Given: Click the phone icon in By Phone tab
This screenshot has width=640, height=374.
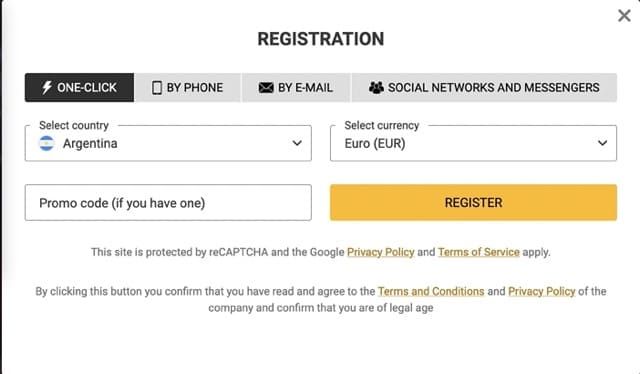Looking at the screenshot, I should [157, 87].
